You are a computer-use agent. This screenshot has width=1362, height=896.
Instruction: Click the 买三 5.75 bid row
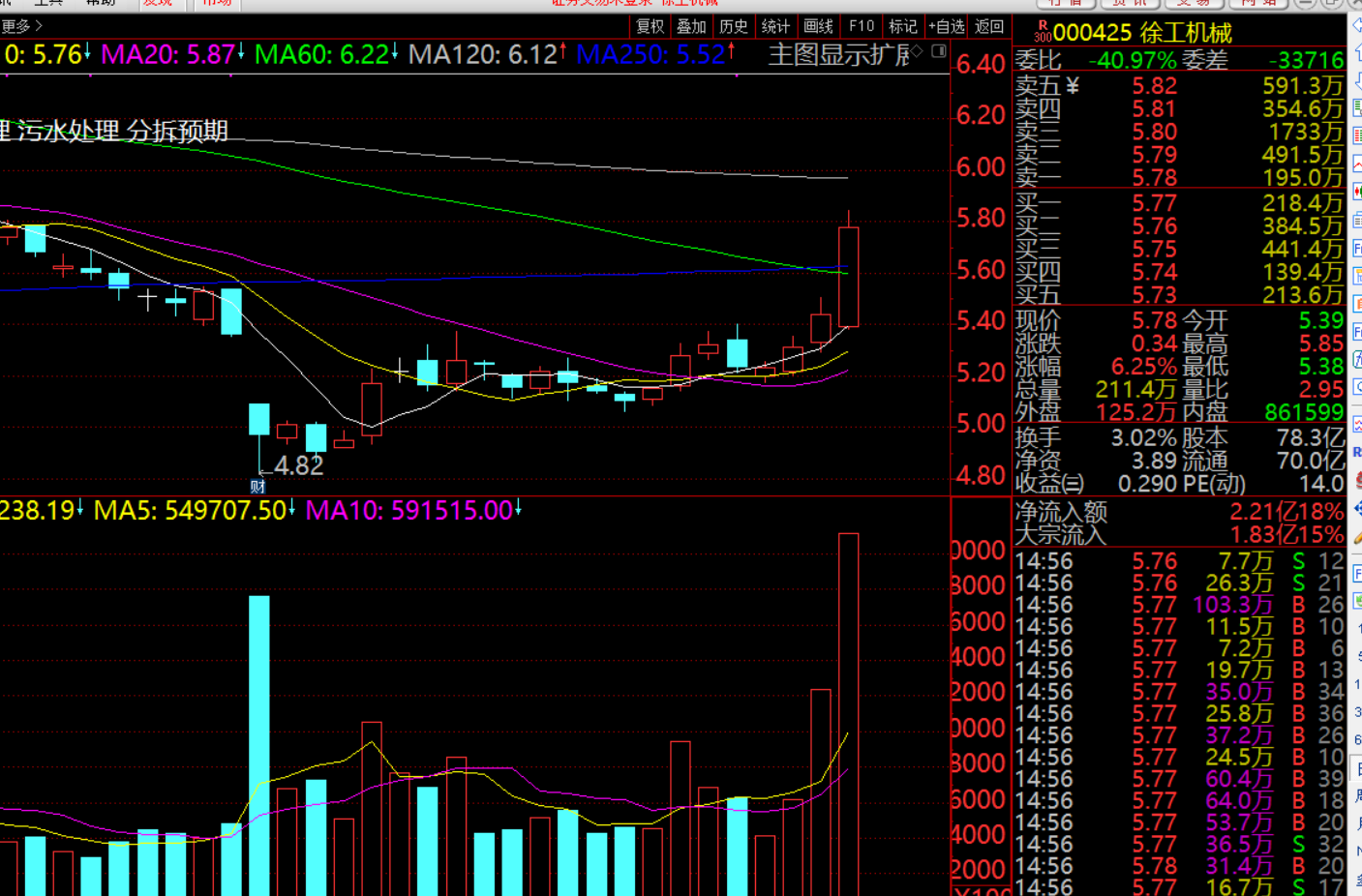pyautogui.click(x=1179, y=249)
